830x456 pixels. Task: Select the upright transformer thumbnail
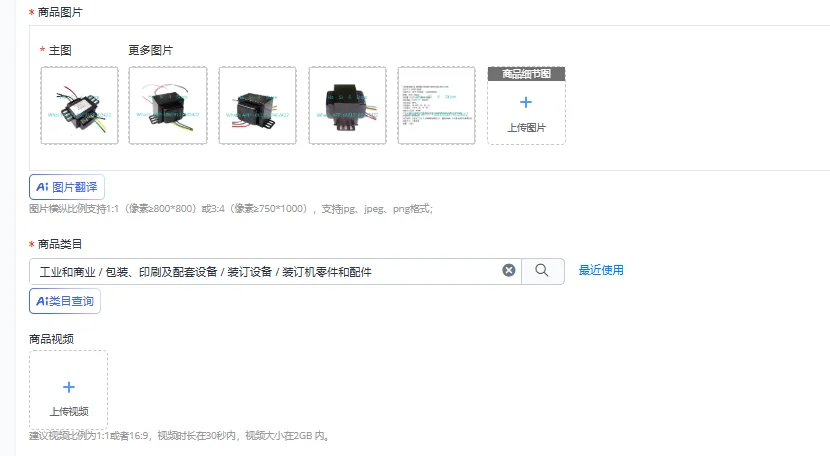[x=347, y=105]
